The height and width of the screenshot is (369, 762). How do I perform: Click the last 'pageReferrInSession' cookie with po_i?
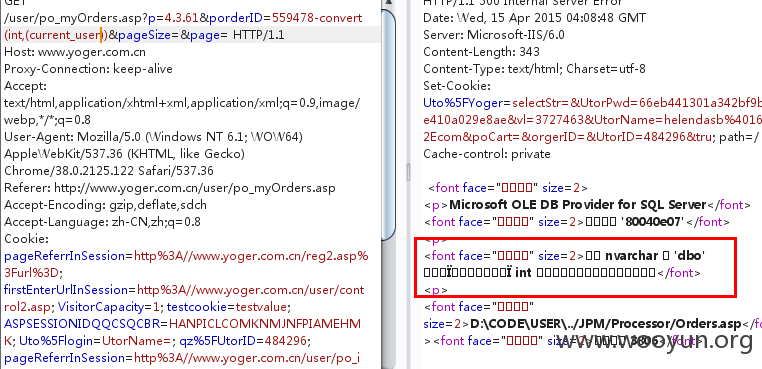coord(182,358)
